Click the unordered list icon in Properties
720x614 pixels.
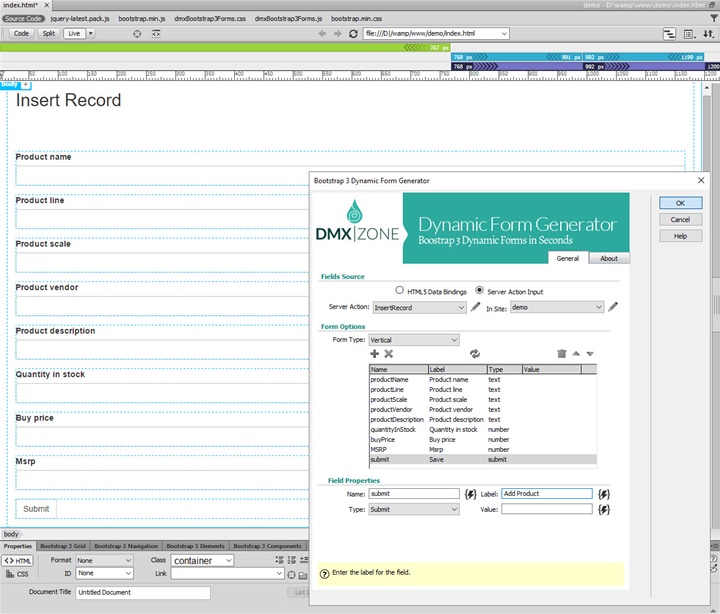279,559
